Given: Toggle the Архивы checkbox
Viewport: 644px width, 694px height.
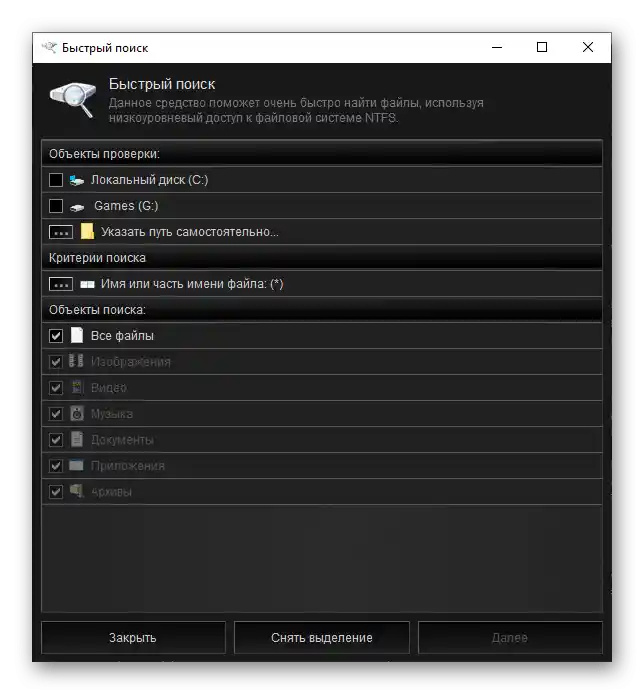Looking at the screenshot, I should pos(56,492).
